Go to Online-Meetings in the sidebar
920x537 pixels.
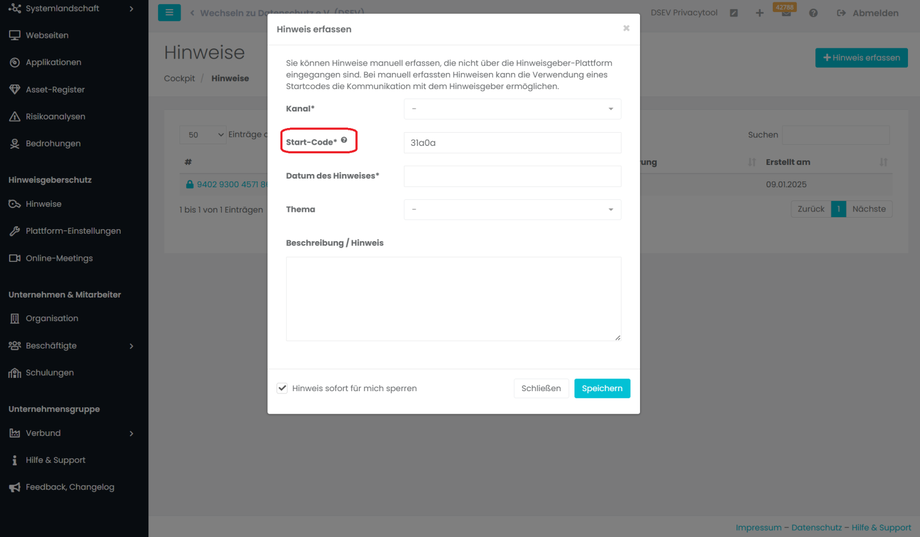(x=59, y=258)
